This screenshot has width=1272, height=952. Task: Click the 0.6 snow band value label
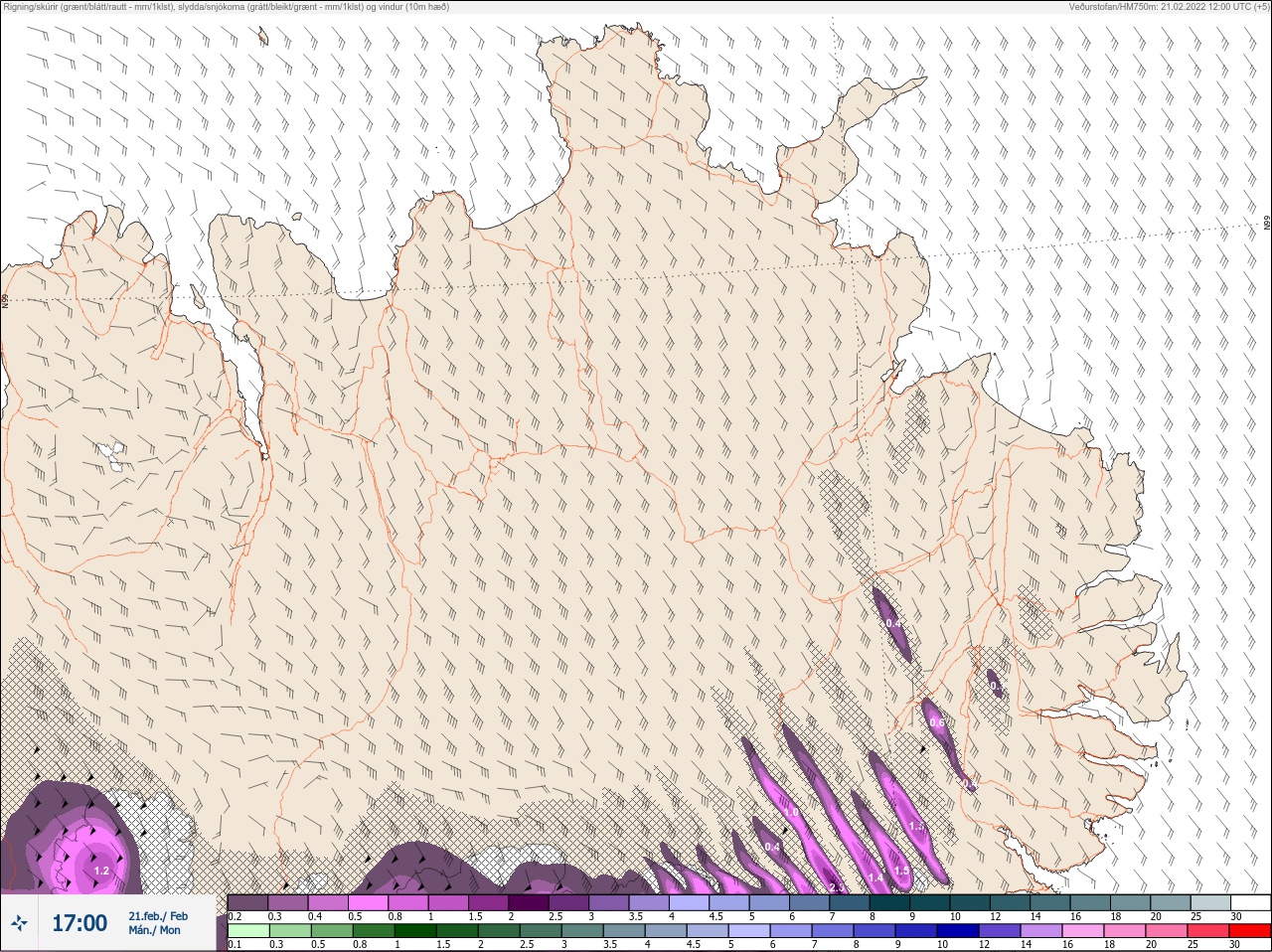[937, 722]
